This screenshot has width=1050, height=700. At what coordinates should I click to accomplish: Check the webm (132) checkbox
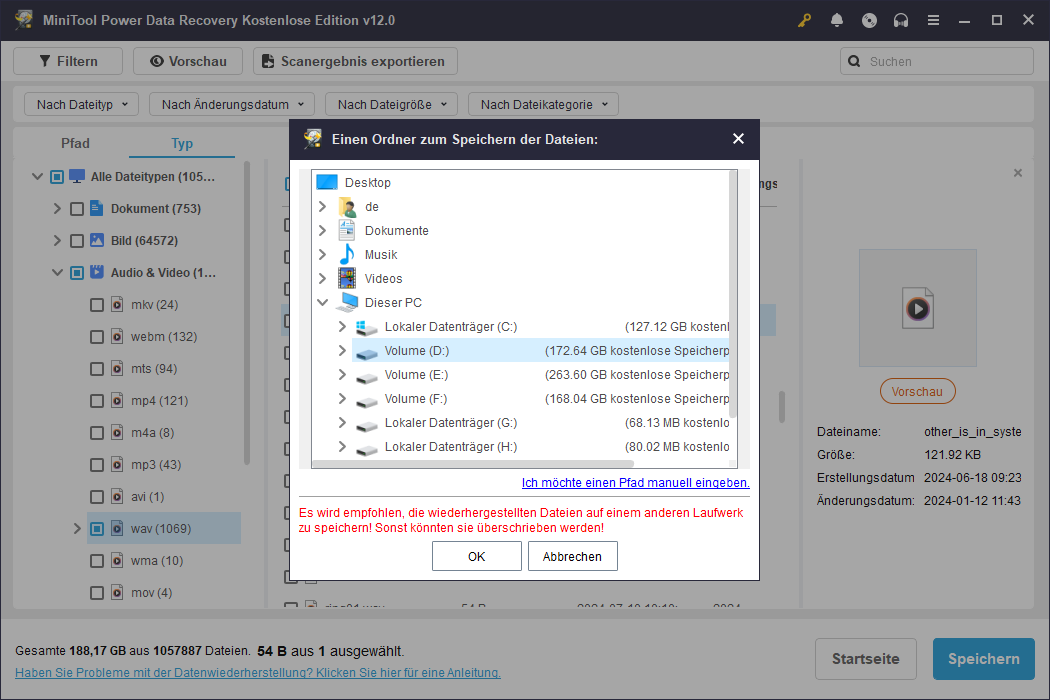[97, 337]
